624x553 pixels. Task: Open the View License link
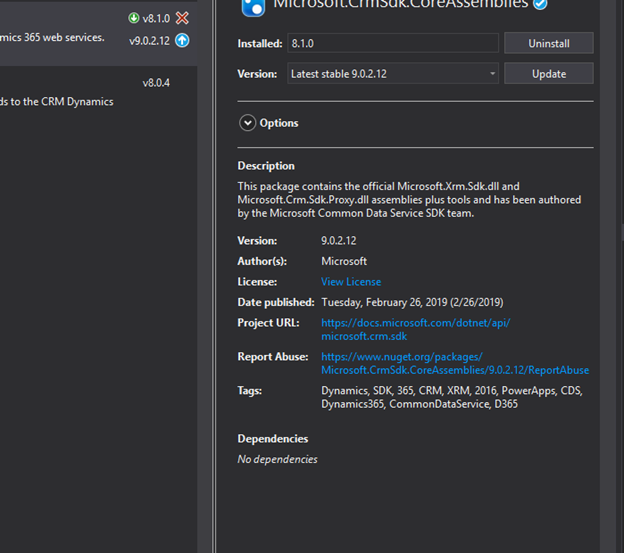click(351, 282)
